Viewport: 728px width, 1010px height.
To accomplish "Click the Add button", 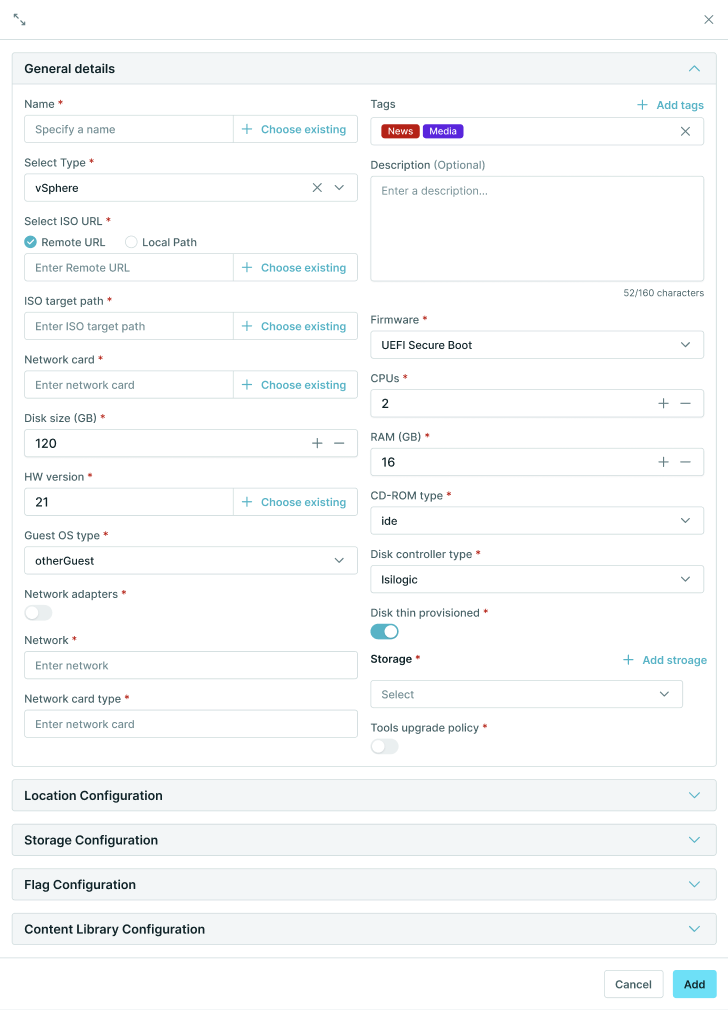I will point(694,984).
